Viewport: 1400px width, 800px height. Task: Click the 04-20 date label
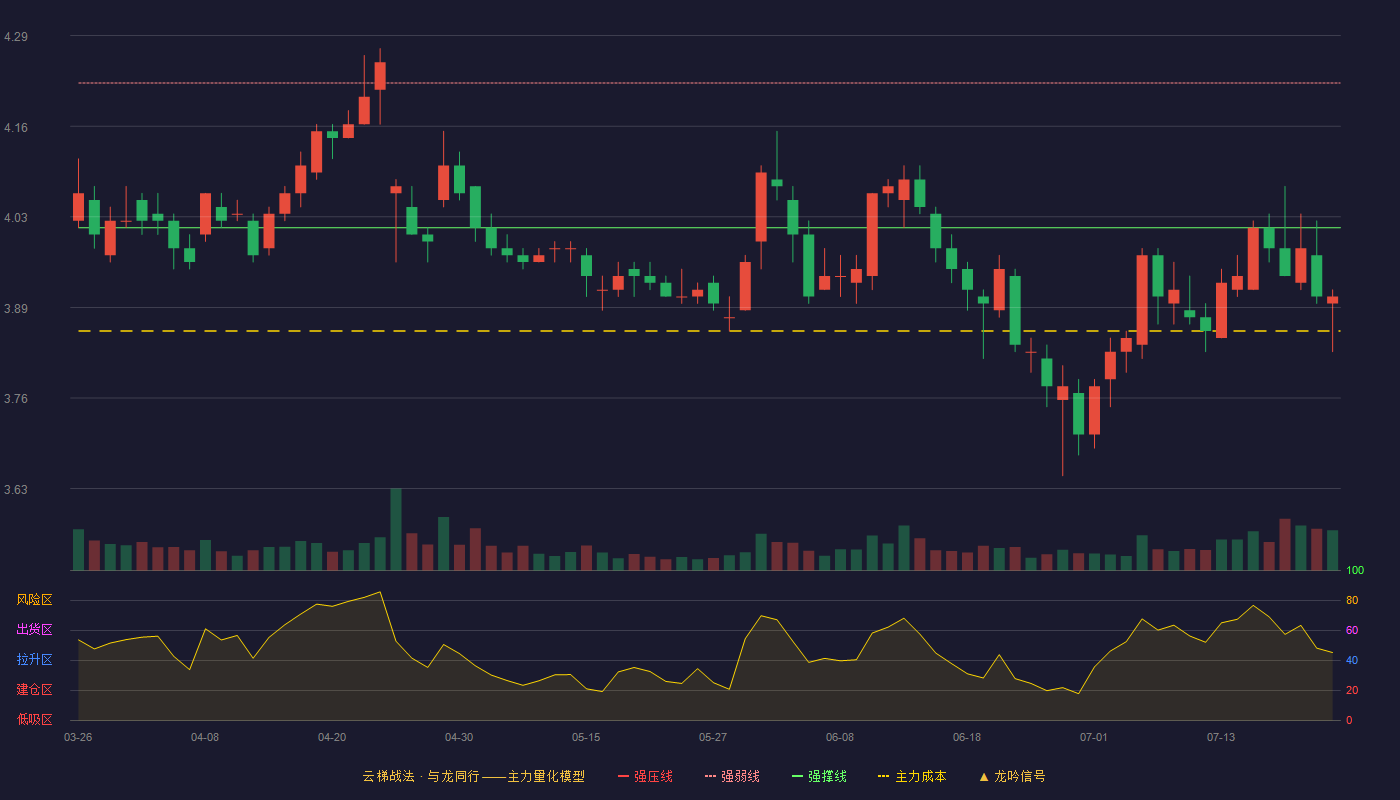(332, 737)
